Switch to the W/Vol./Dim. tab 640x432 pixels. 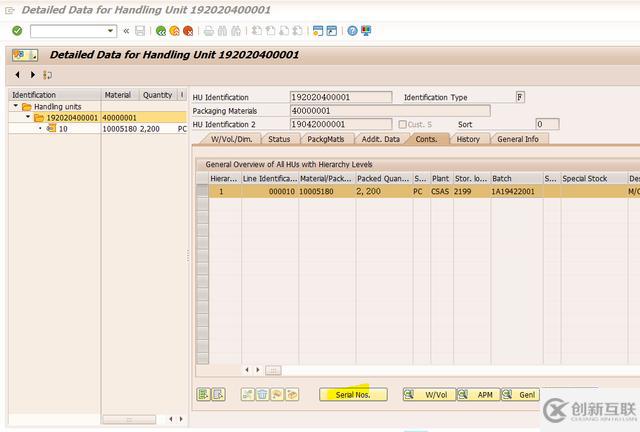click(231, 139)
